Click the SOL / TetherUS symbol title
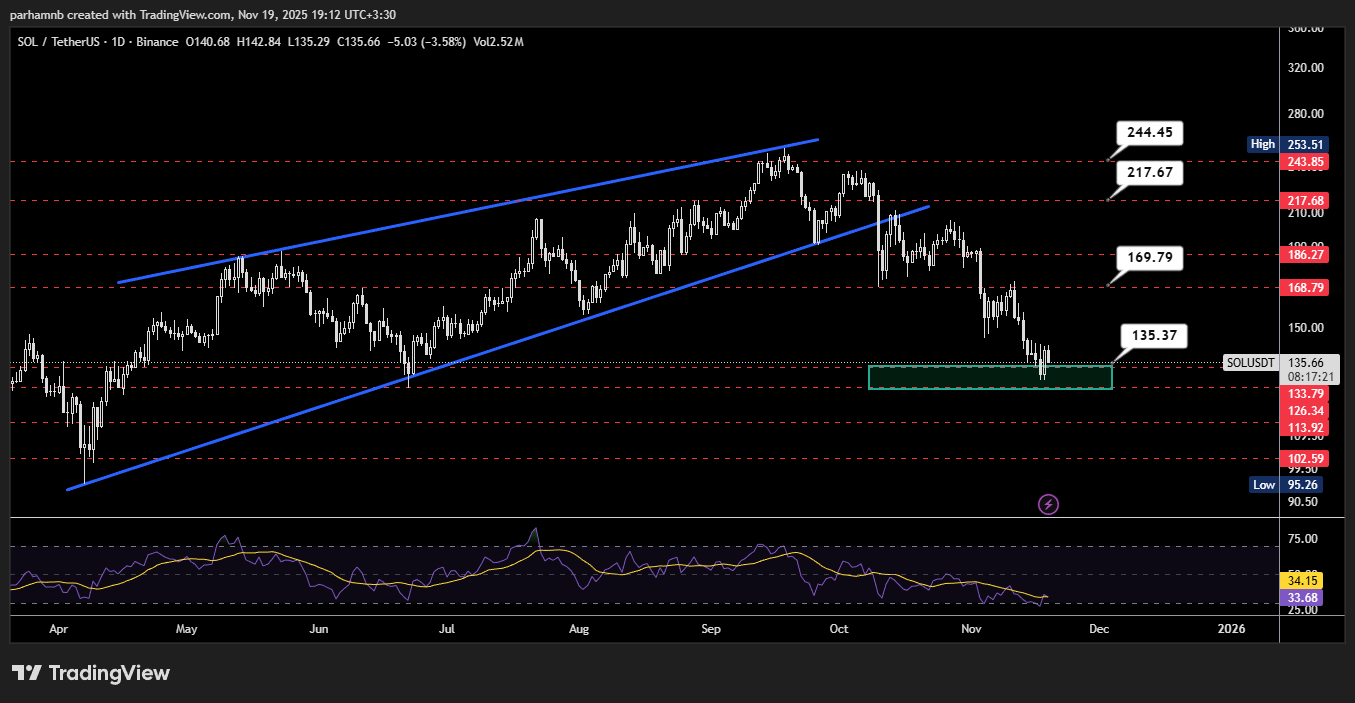 tap(61, 41)
